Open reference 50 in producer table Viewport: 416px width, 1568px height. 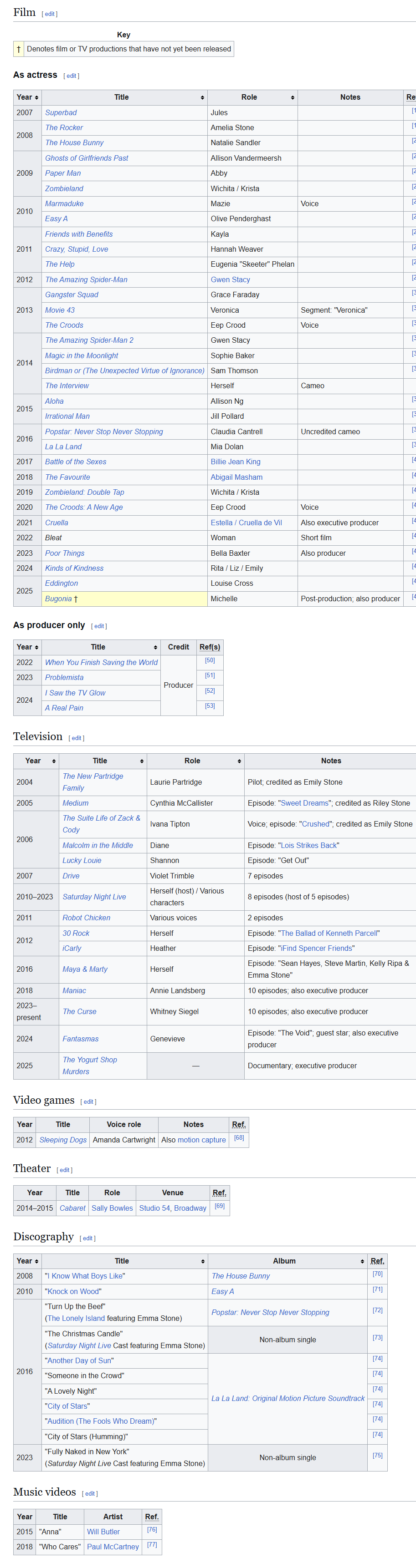[x=210, y=660]
